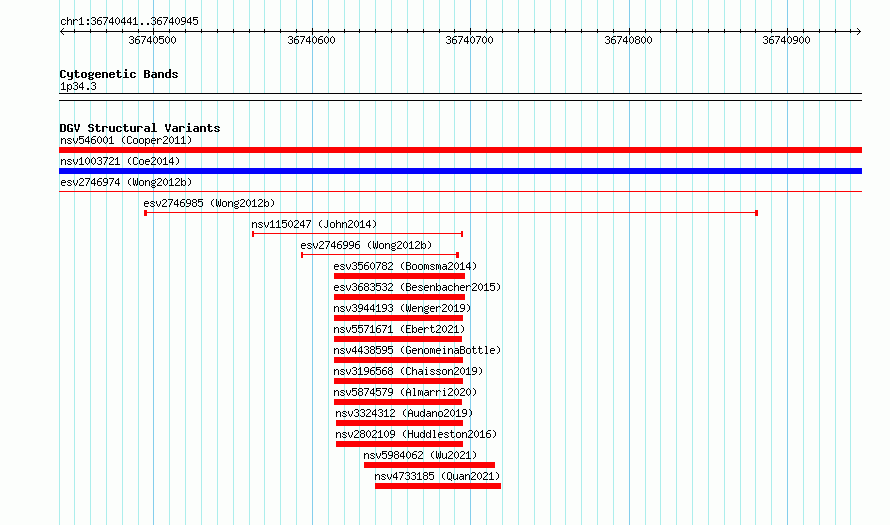Open nsv5984062 (Wu2021) variant label
Screen dimensions: 890x525
coord(421,455)
